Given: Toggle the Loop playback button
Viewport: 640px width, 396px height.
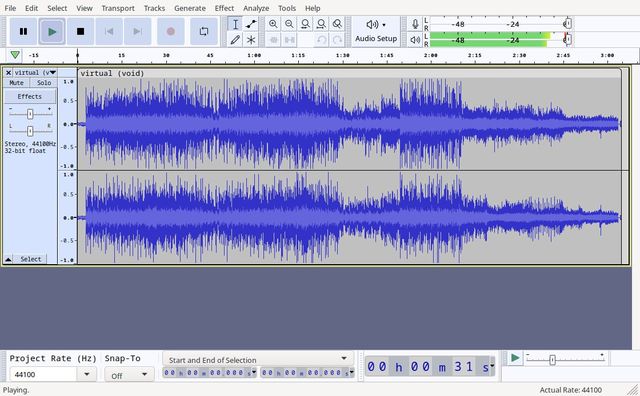Looking at the screenshot, I should (204, 31).
